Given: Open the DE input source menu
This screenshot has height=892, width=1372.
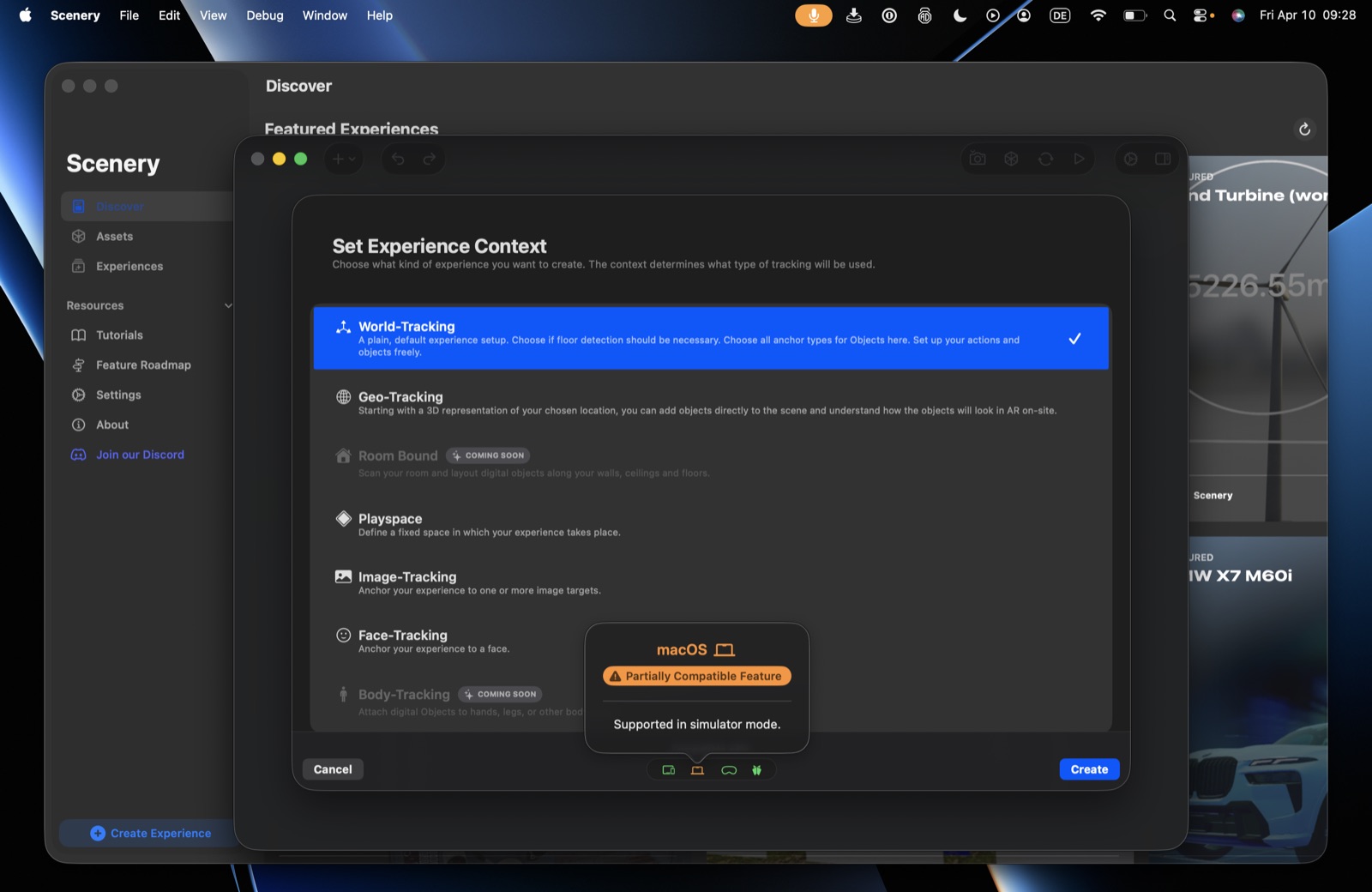Looking at the screenshot, I should click(1060, 15).
